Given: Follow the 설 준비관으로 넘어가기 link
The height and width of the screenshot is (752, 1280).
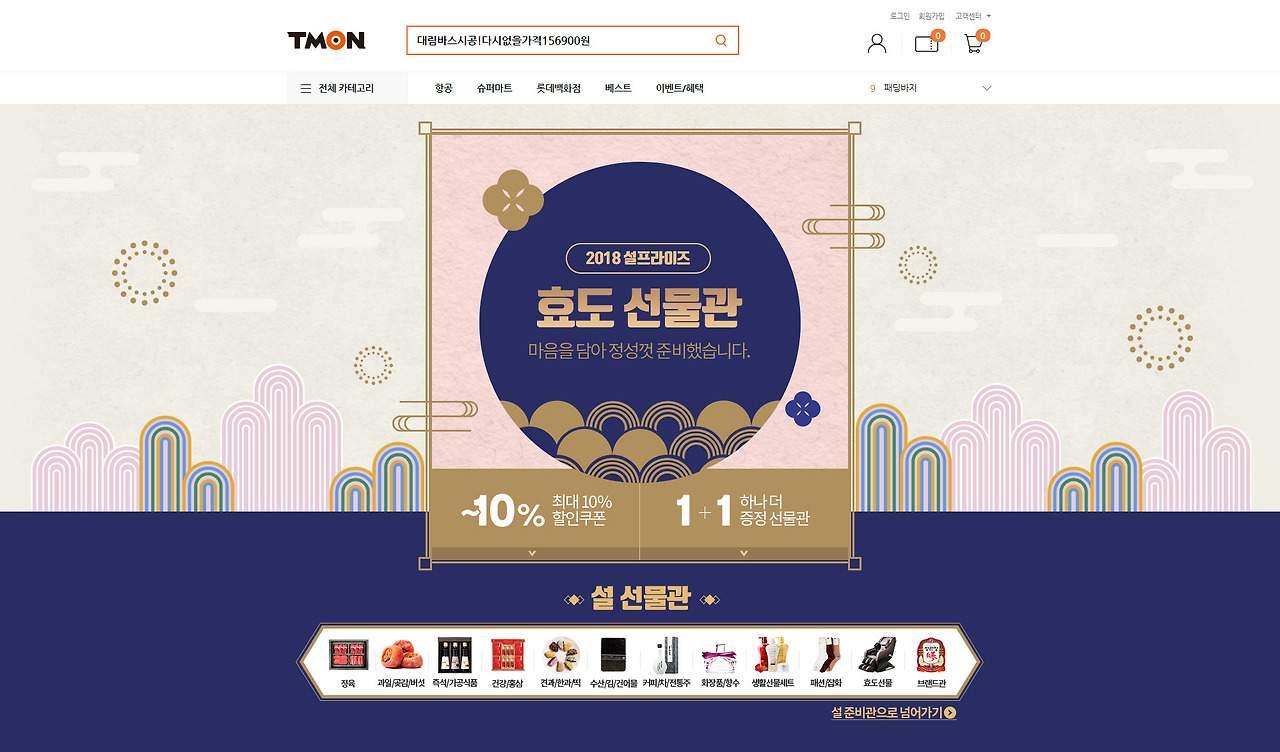Looking at the screenshot, I should point(894,713).
